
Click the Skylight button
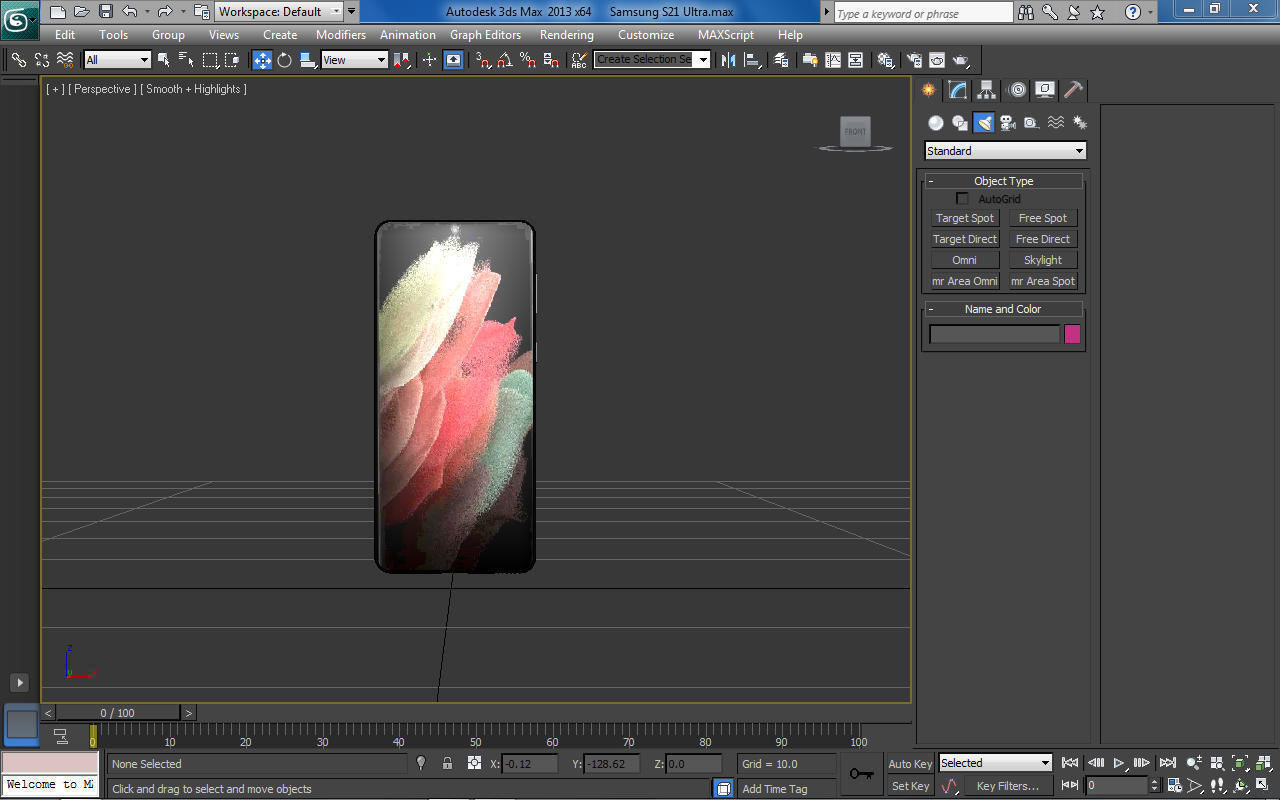(x=1043, y=260)
